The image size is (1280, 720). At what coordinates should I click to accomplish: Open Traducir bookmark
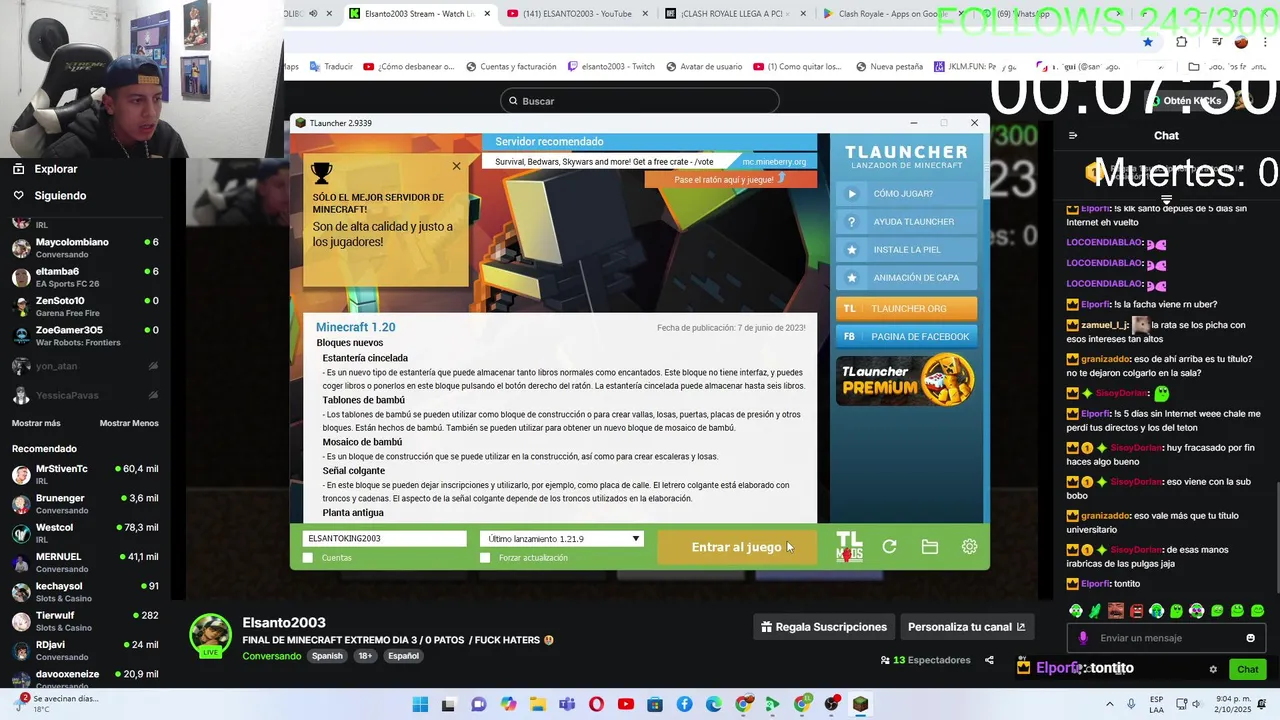coord(331,67)
